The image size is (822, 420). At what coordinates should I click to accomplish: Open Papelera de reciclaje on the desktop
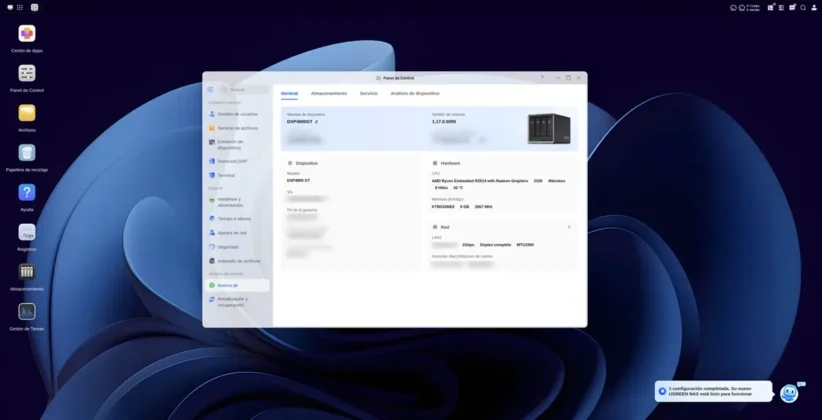point(27,153)
